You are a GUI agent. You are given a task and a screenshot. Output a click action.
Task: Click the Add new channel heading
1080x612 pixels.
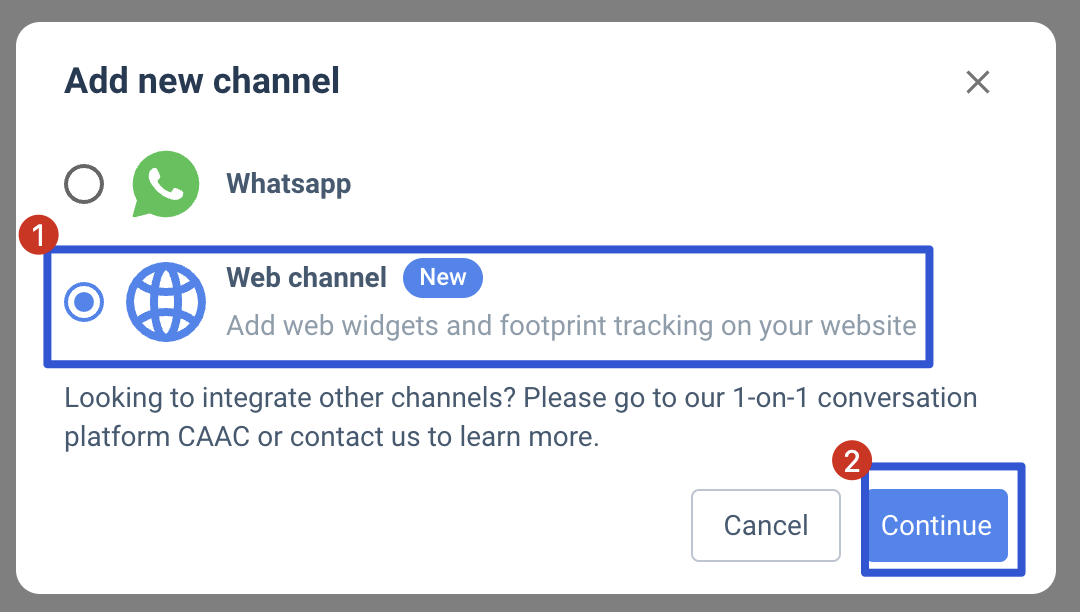click(202, 81)
